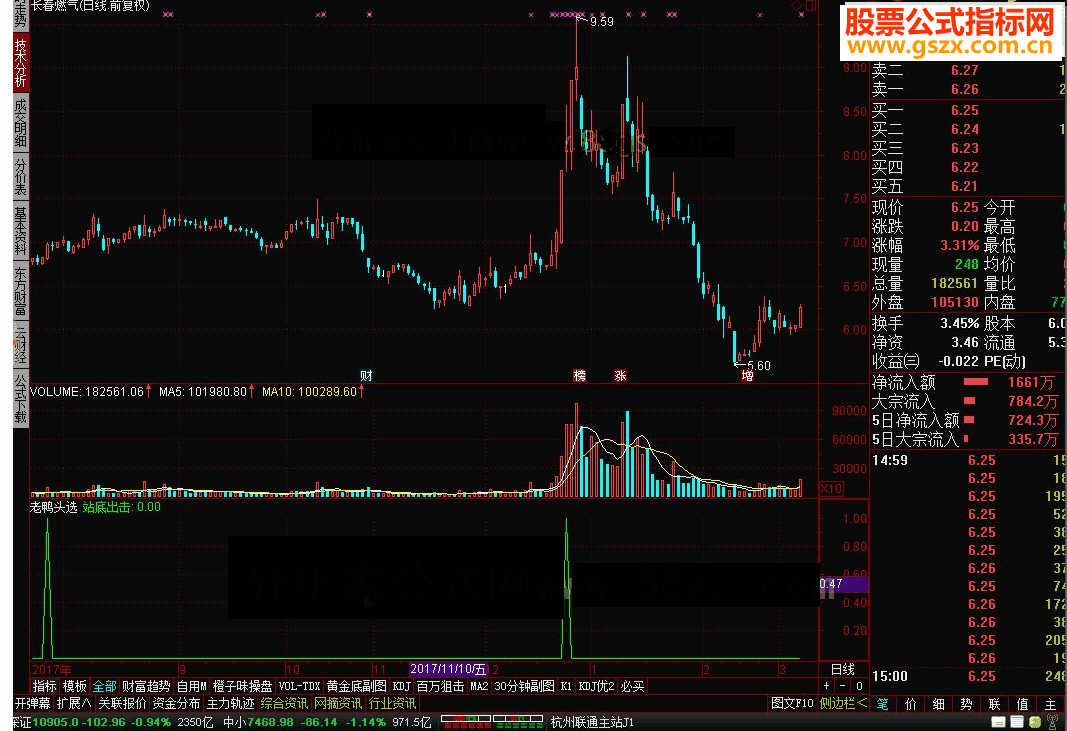Switch to the 笔 tick tab
Viewport: 1067px width, 731px height.
pyautogui.click(x=883, y=704)
